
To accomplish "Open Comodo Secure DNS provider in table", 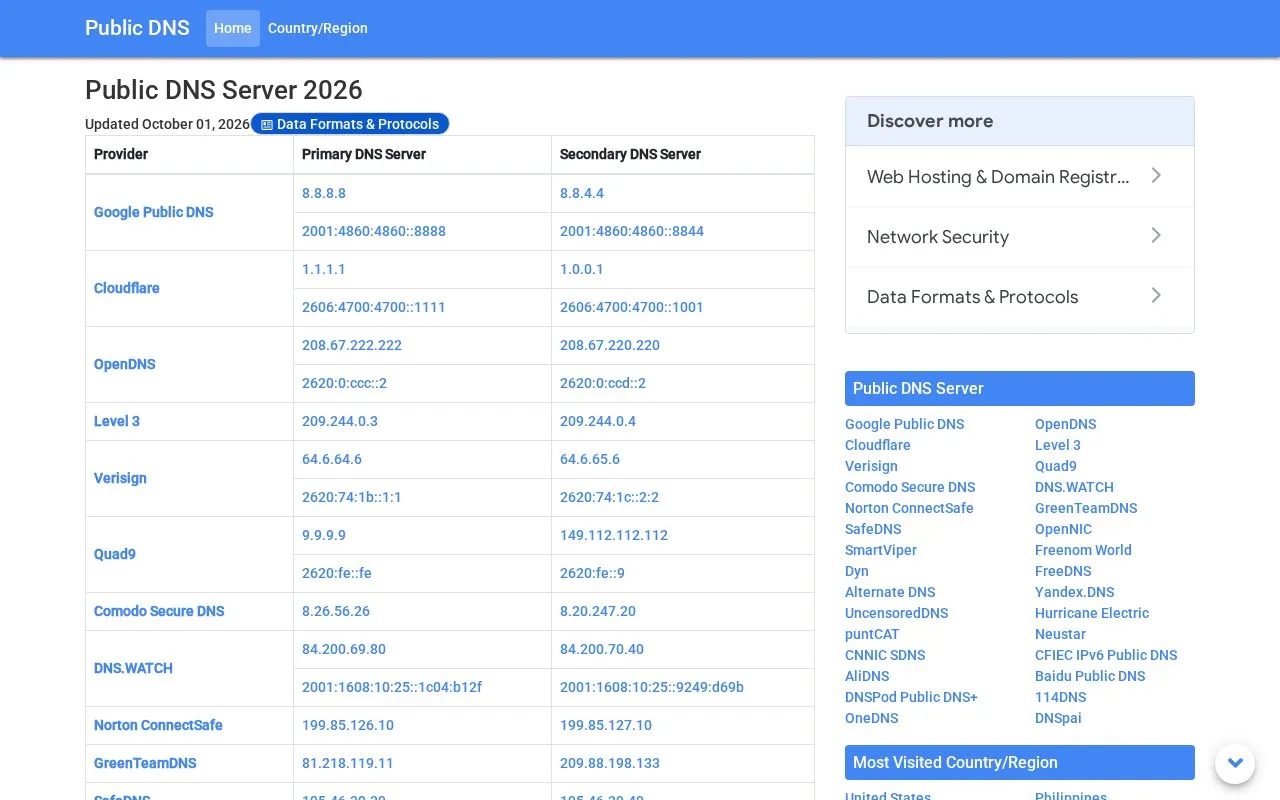I will [159, 611].
